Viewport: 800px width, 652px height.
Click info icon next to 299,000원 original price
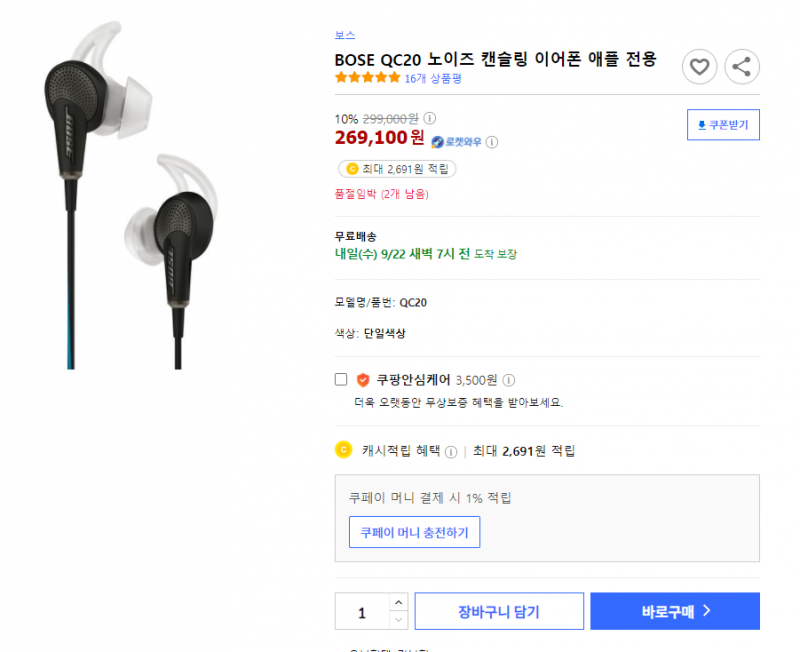tap(430, 118)
